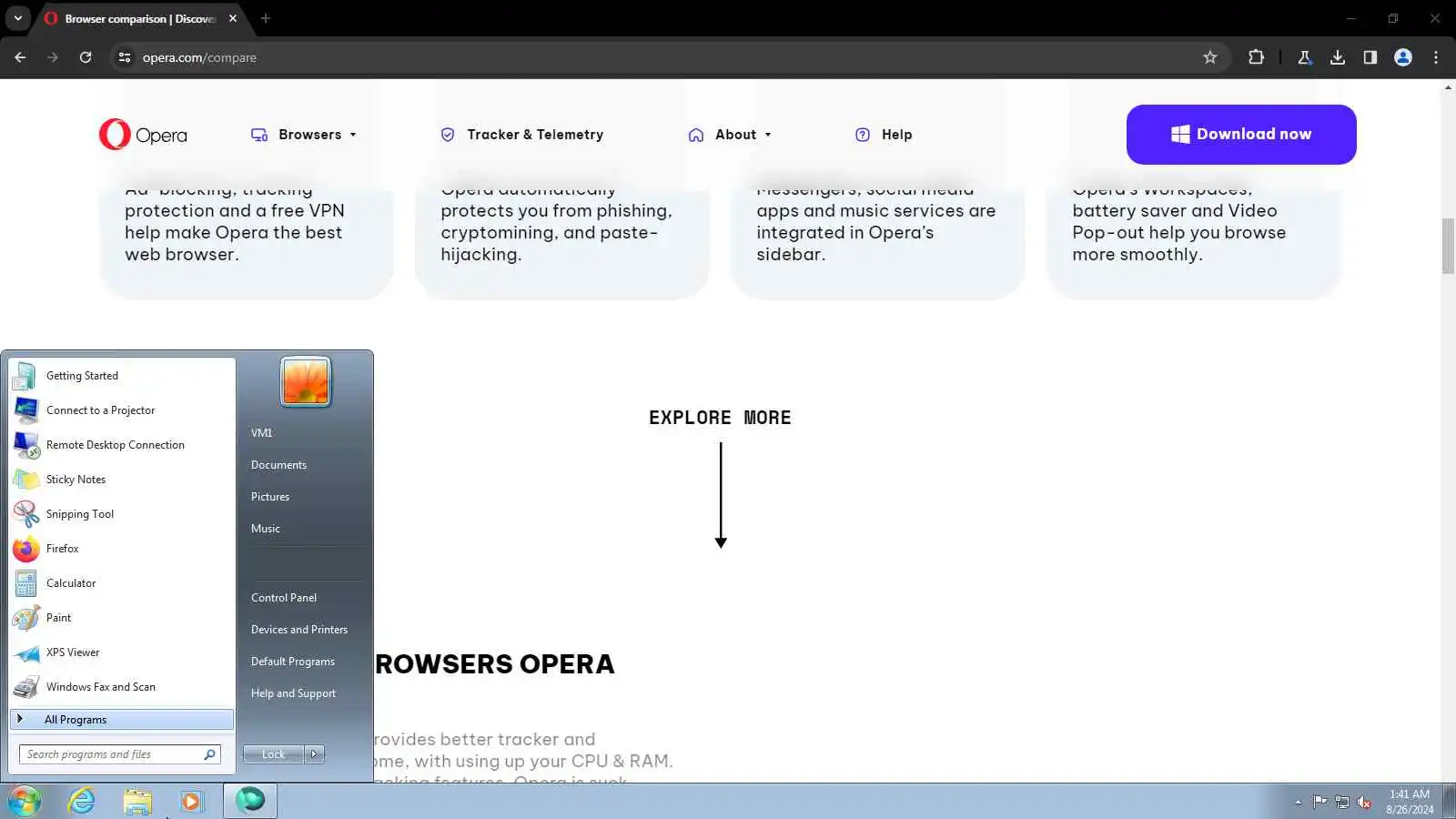Open the taskbar clock showing 1:41 AM

click(x=1410, y=802)
